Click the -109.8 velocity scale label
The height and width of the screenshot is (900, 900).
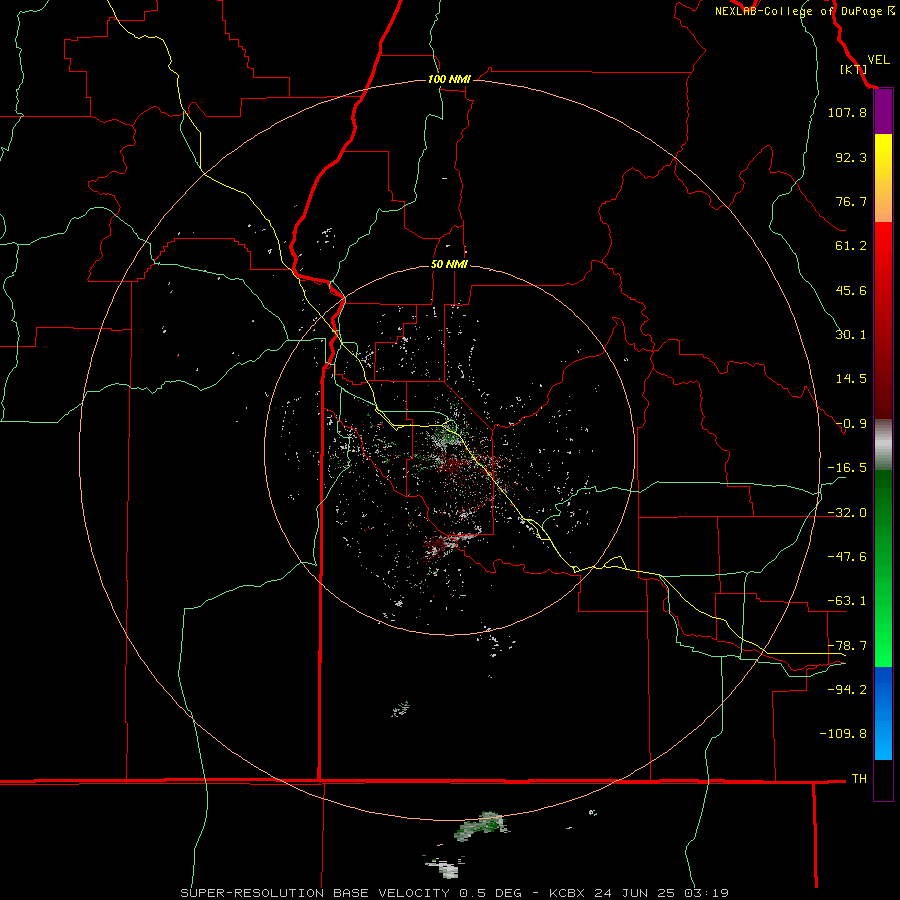click(843, 734)
